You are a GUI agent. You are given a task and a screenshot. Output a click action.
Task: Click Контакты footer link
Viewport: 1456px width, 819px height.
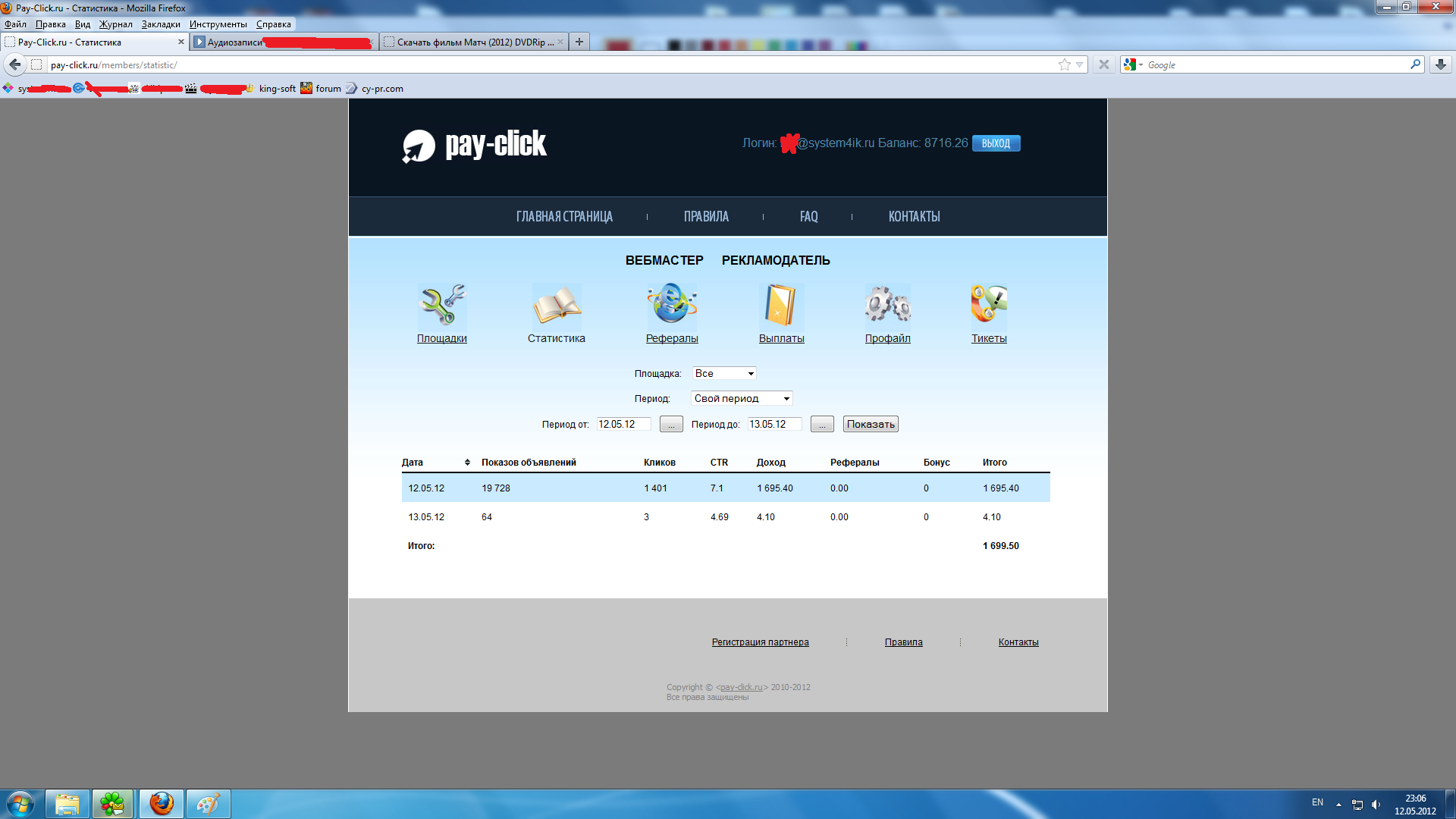1018,642
